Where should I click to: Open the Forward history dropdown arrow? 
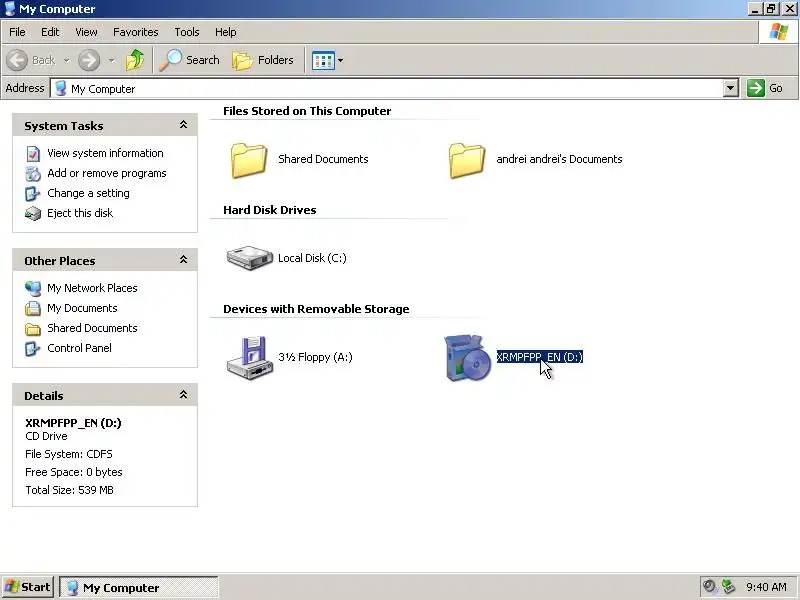pos(111,60)
